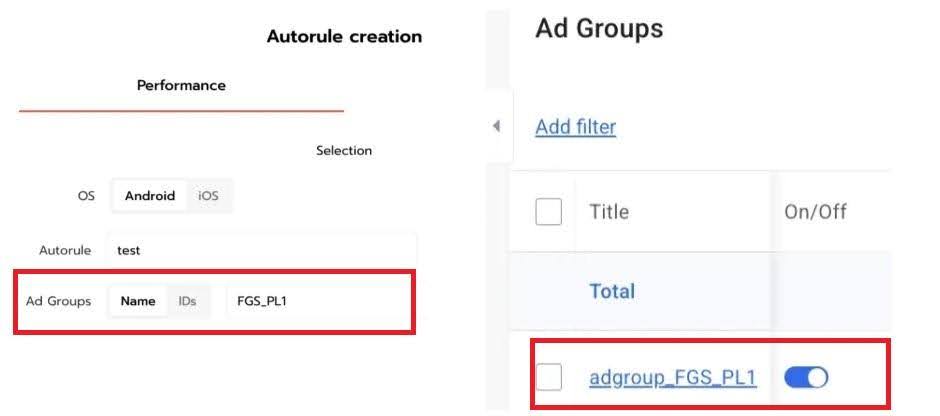
Task: Open the Selection section
Action: (343, 151)
